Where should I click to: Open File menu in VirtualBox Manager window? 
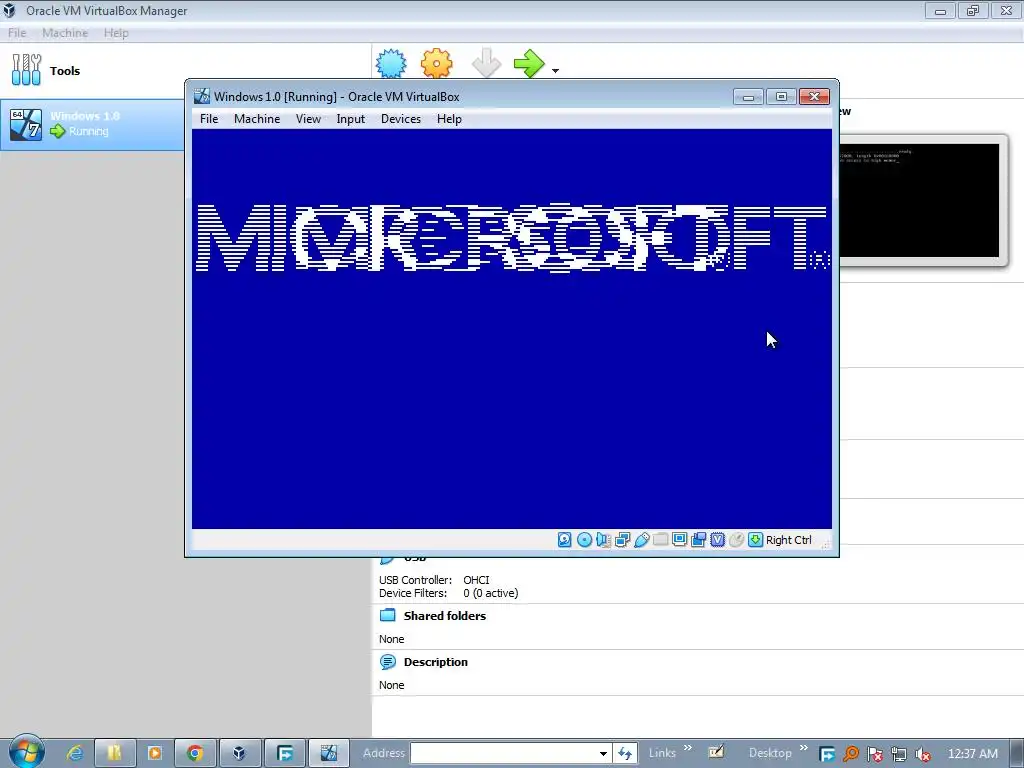[17, 33]
